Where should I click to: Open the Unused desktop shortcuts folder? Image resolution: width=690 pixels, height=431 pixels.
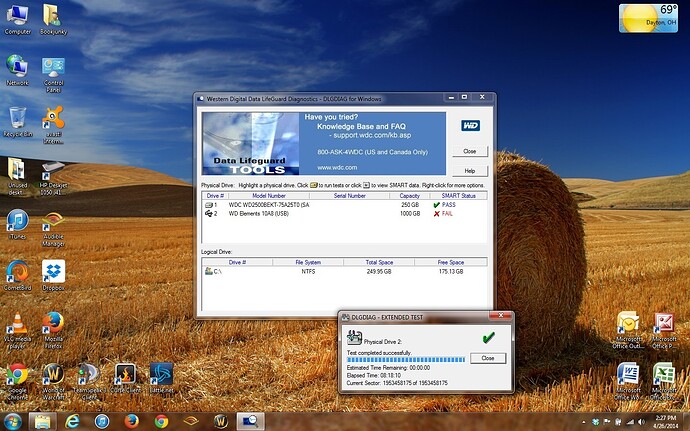pyautogui.click(x=18, y=176)
